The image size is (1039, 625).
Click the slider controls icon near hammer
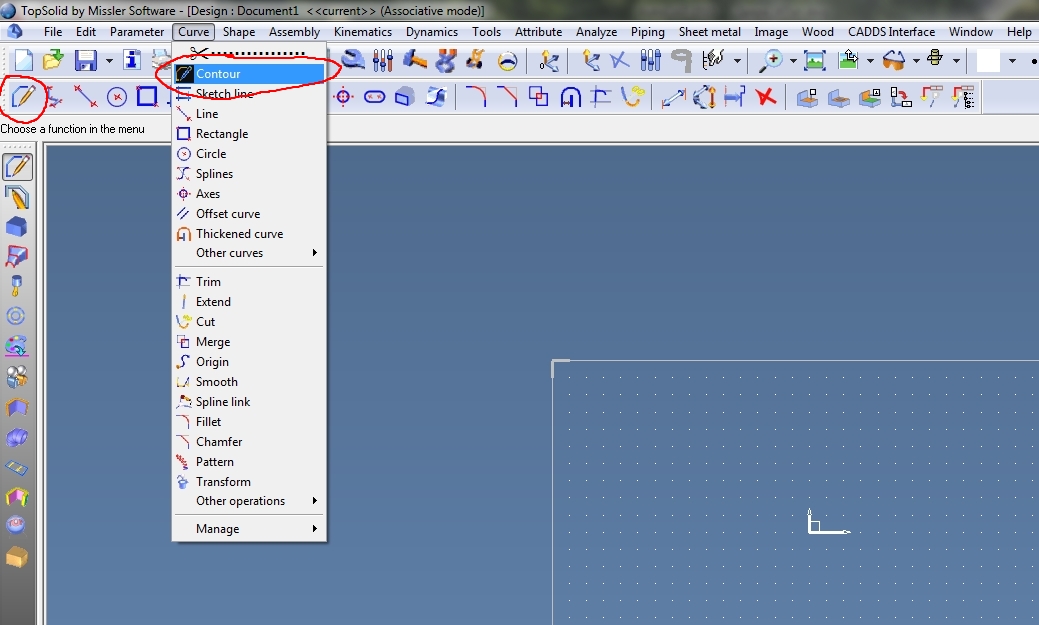(x=383, y=60)
